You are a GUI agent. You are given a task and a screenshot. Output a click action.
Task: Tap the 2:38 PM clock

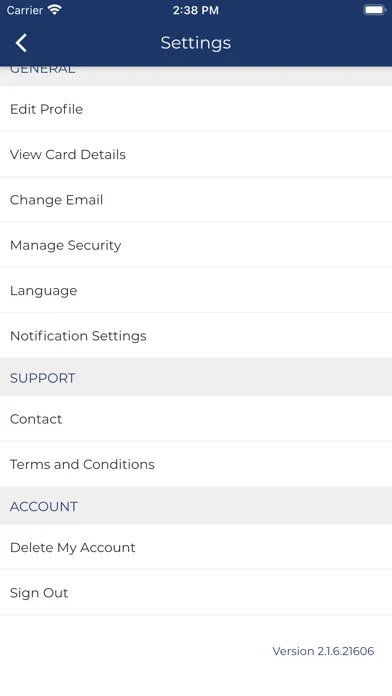pyautogui.click(x=196, y=10)
